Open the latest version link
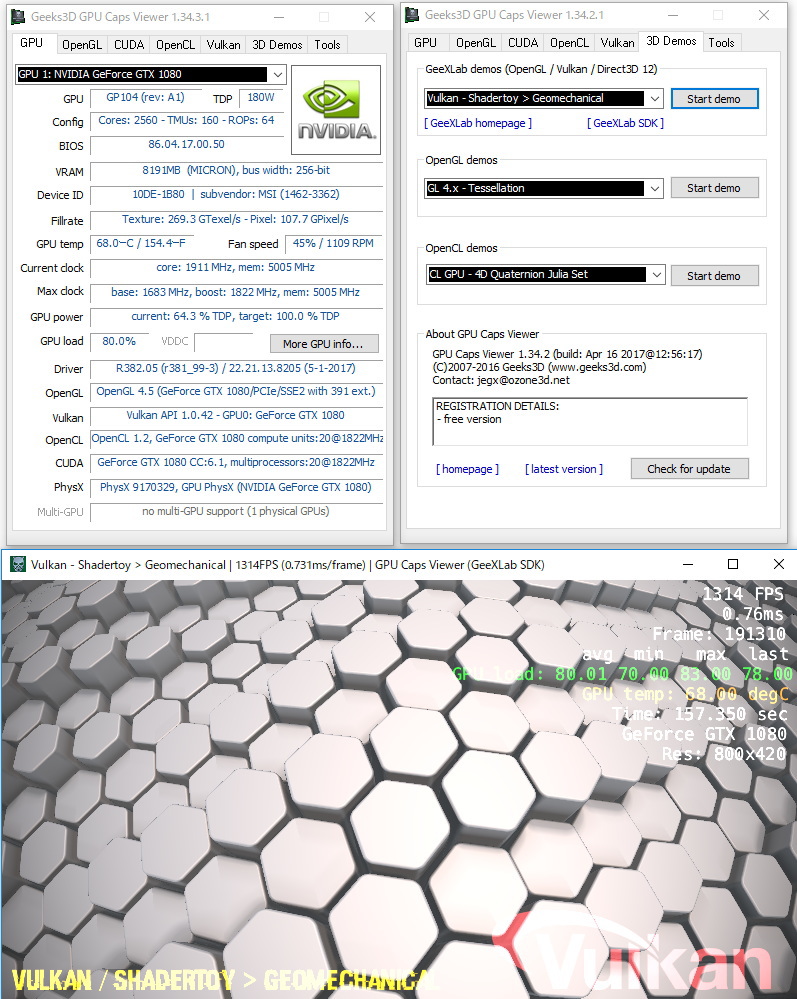Image resolution: width=797 pixels, height=999 pixels. 563,470
